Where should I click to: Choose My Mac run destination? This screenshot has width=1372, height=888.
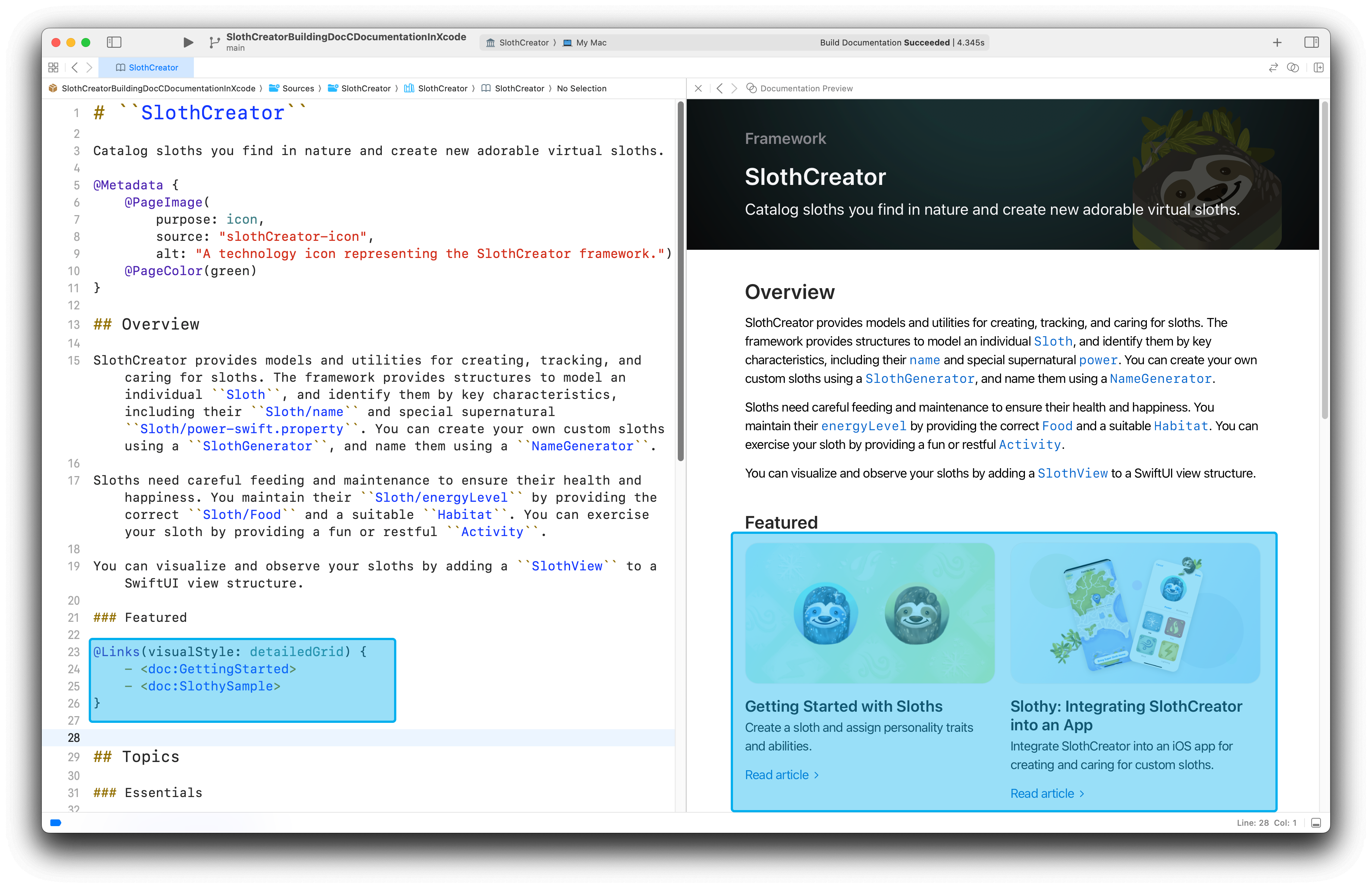click(x=590, y=42)
